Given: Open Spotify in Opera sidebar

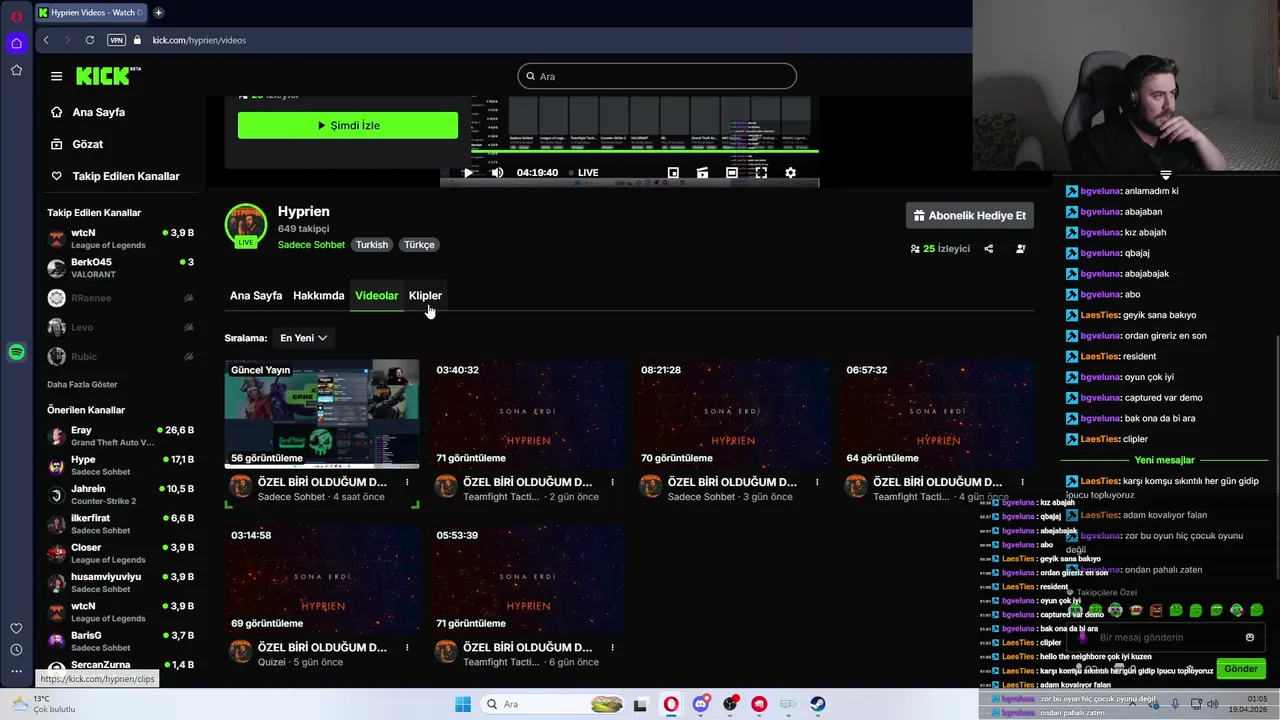Looking at the screenshot, I should click(16, 352).
